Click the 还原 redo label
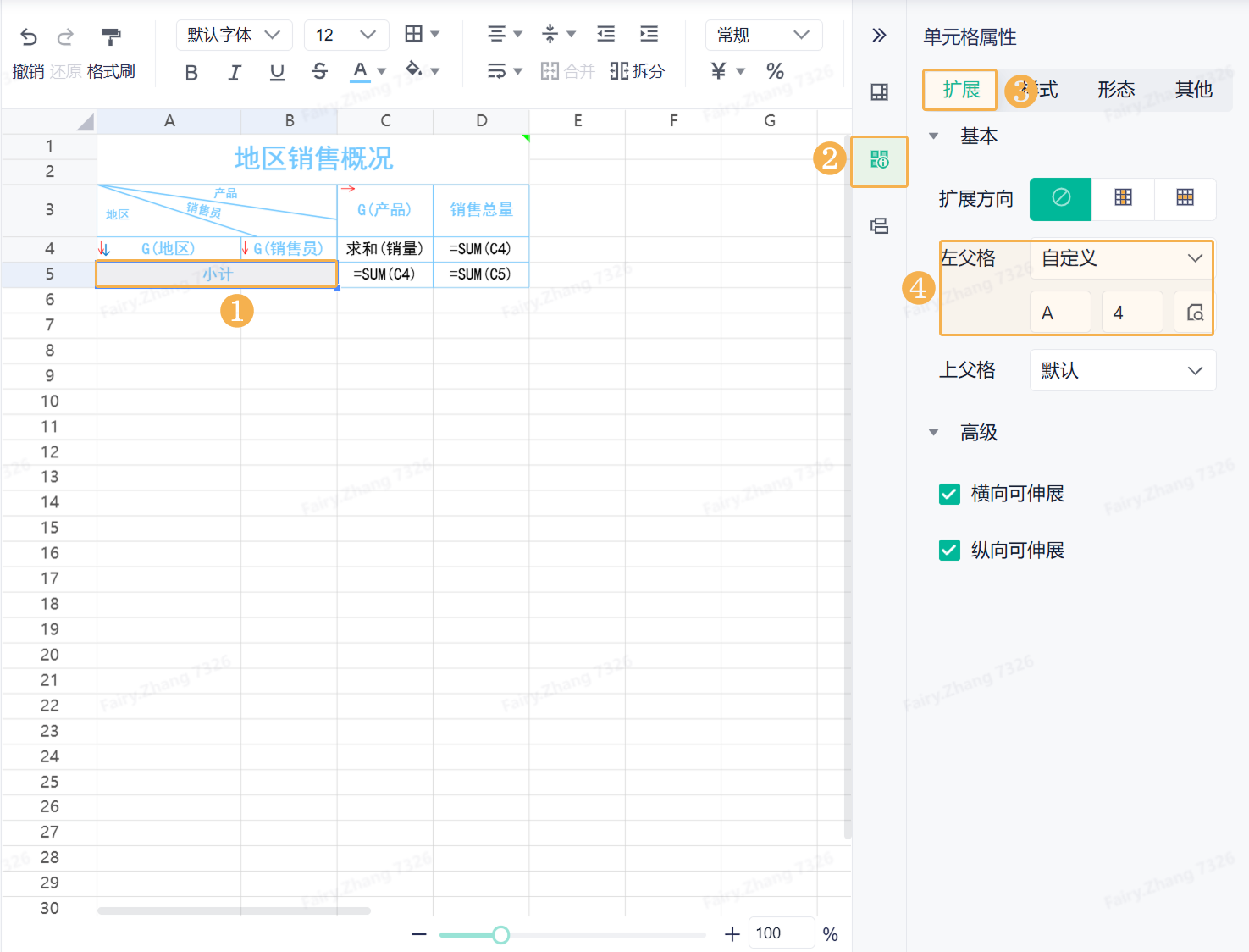The height and width of the screenshot is (952, 1249). [65, 71]
